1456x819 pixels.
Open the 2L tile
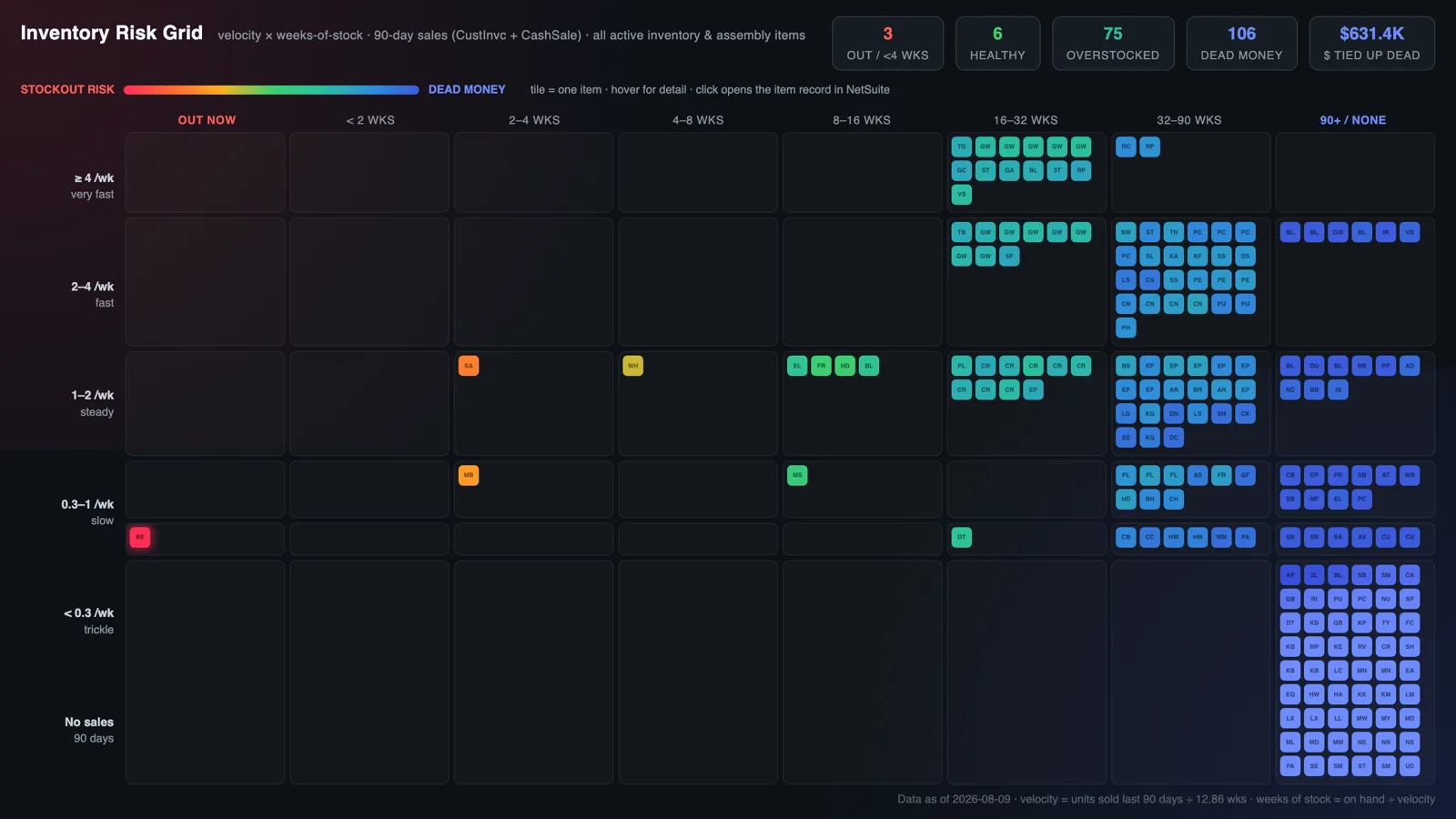click(1314, 575)
